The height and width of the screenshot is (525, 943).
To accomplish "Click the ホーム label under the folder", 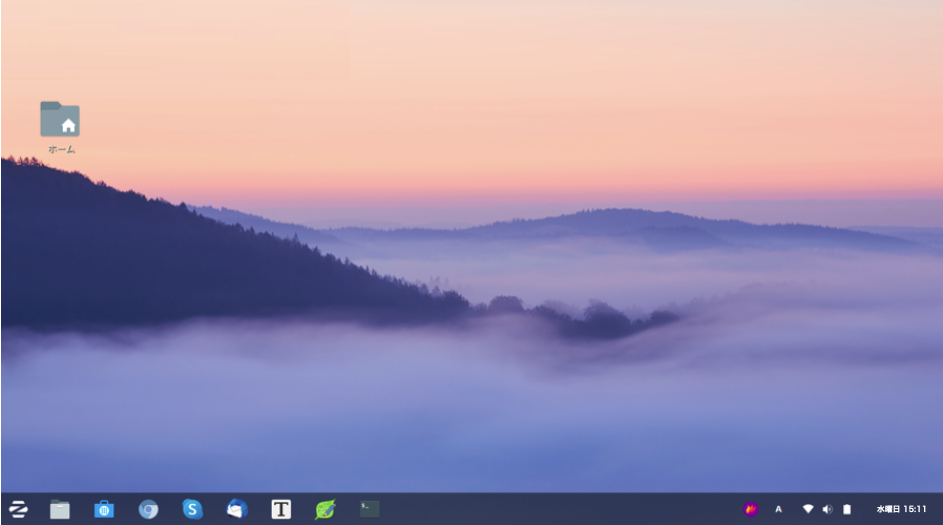I will 61,150.
